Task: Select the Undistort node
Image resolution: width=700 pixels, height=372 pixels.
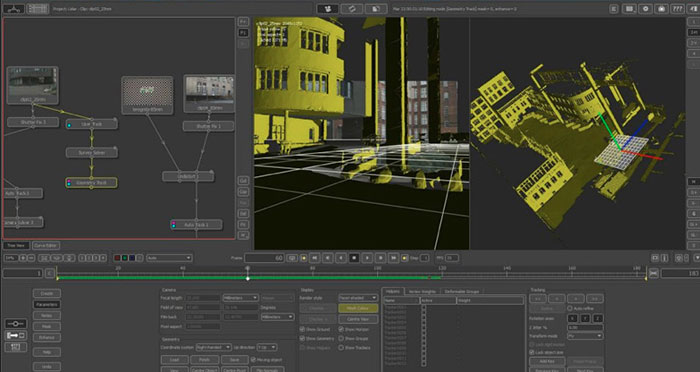Action: (x=188, y=176)
